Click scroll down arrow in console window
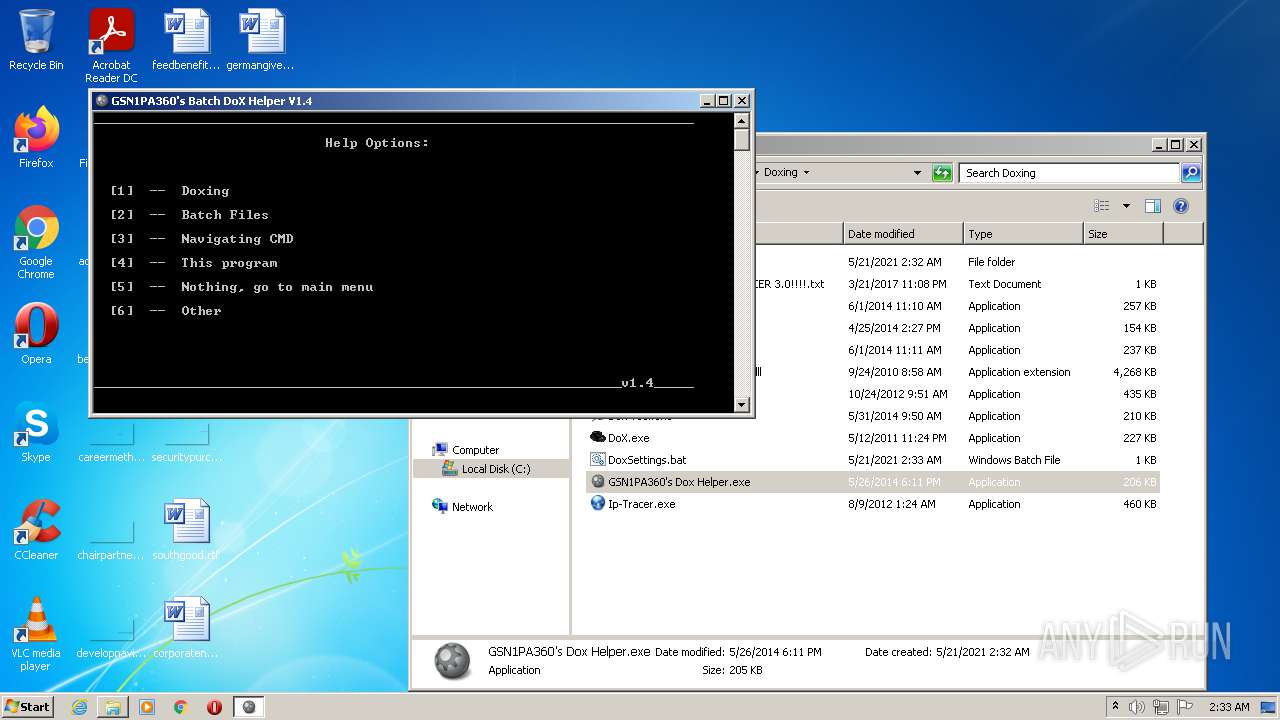Screen dimensions: 1280x720 [x=741, y=405]
